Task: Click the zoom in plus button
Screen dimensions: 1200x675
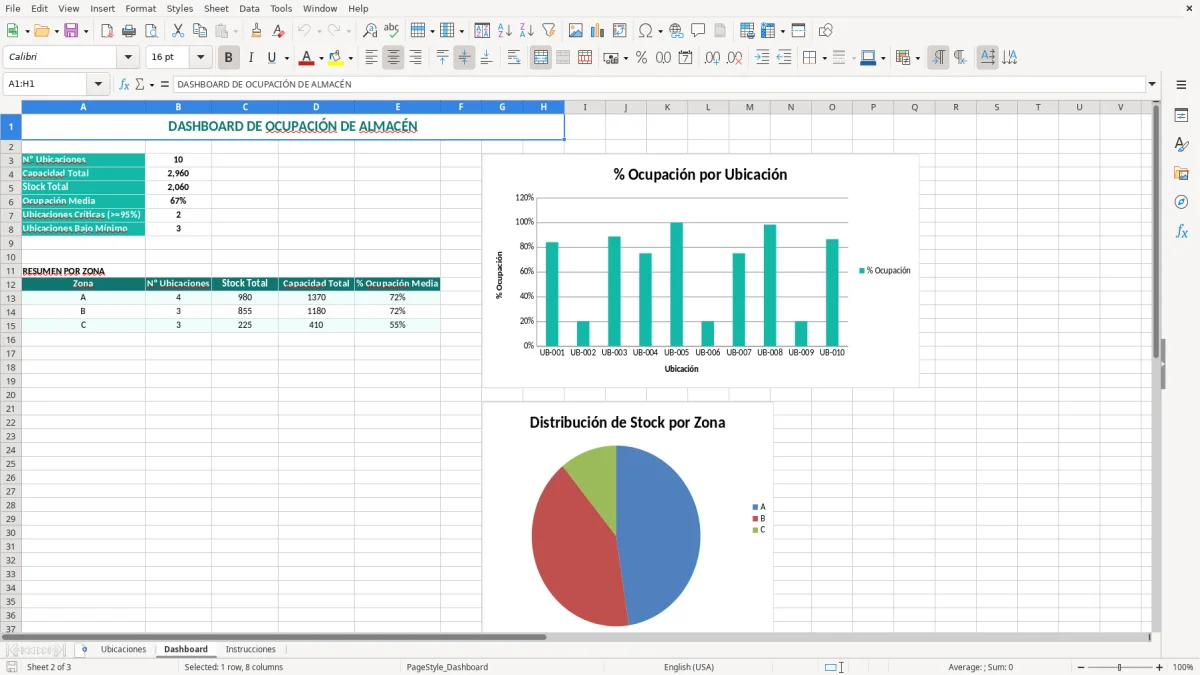Action: pos(1159,667)
